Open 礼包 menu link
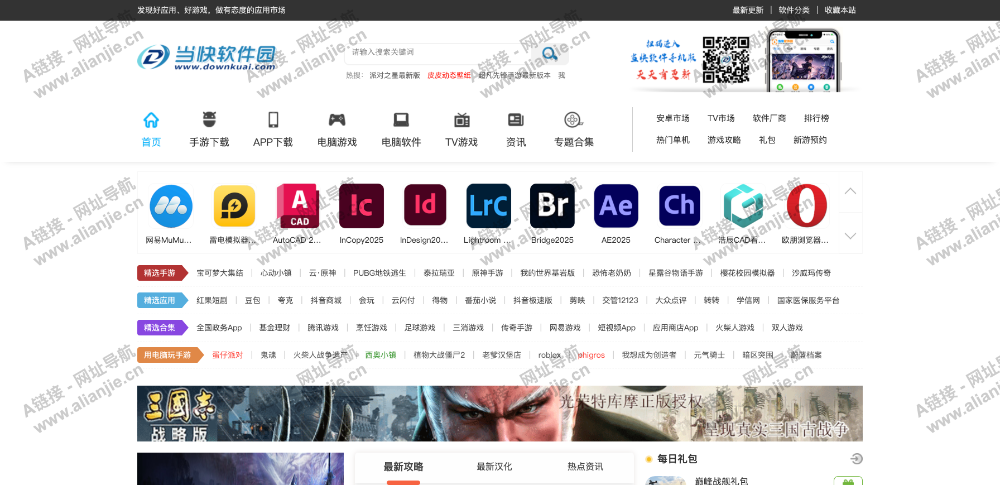The height and width of the screenshot is (485, 1000). [x=767, y=140]
